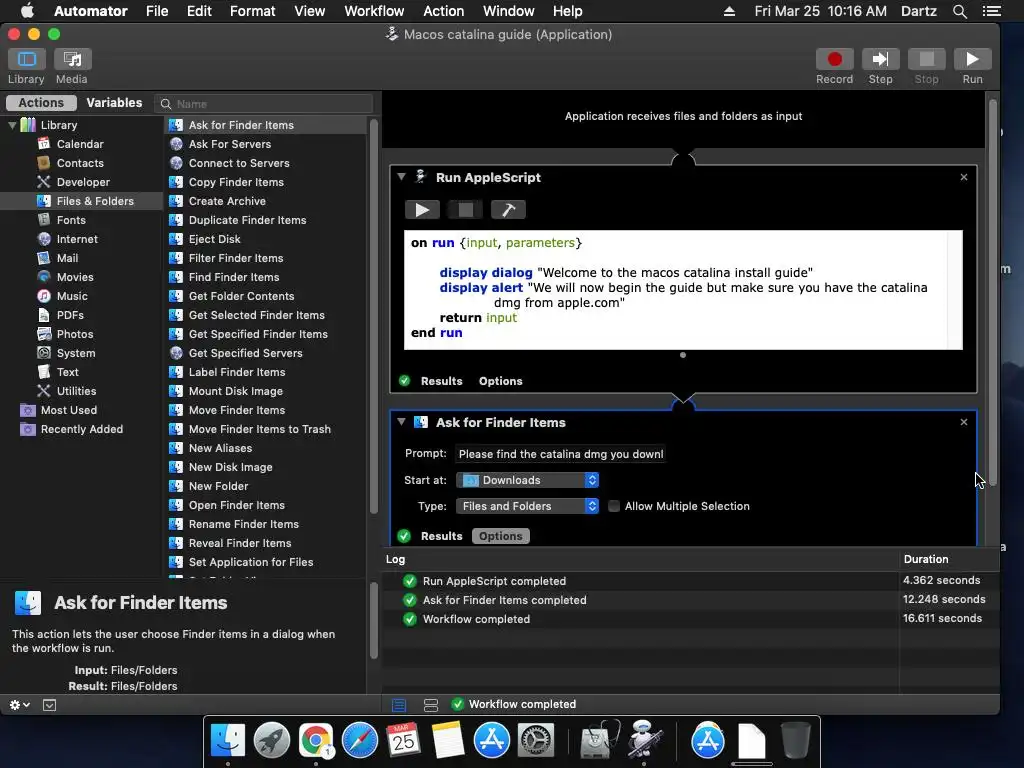This screenshot has width=1024, height=768.
Task: Select the Utilities library category
Action: coord(76,391)
